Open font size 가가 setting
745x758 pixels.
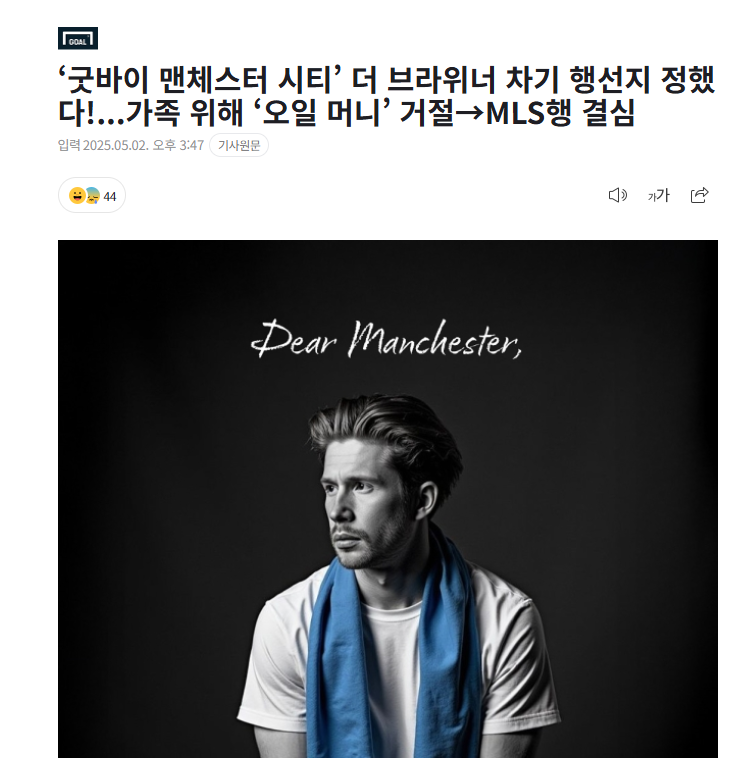pos(658,195)
